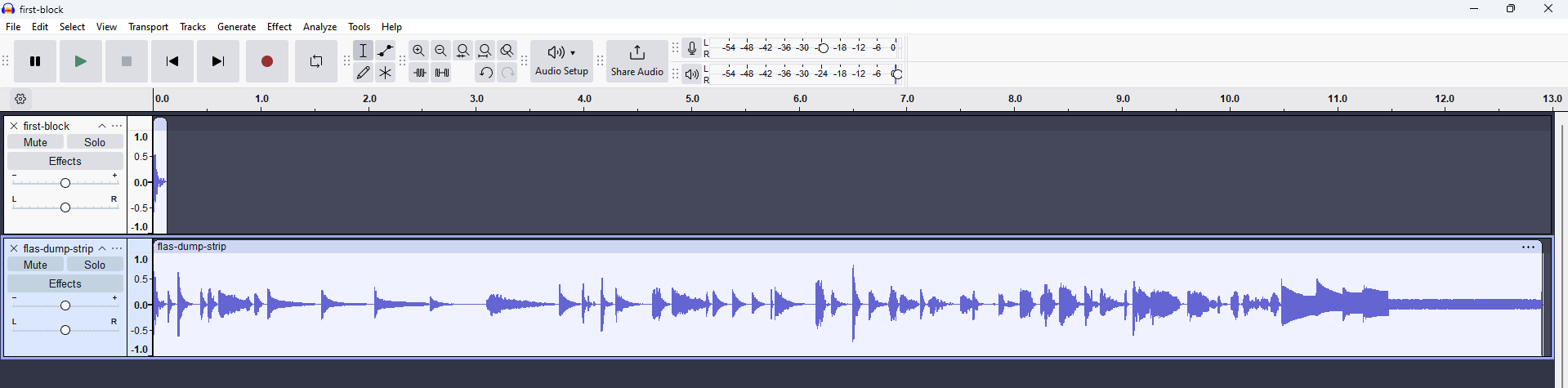Fit project to width icon
Screen dimensions: 1568x388
click(x=485, y=51)
